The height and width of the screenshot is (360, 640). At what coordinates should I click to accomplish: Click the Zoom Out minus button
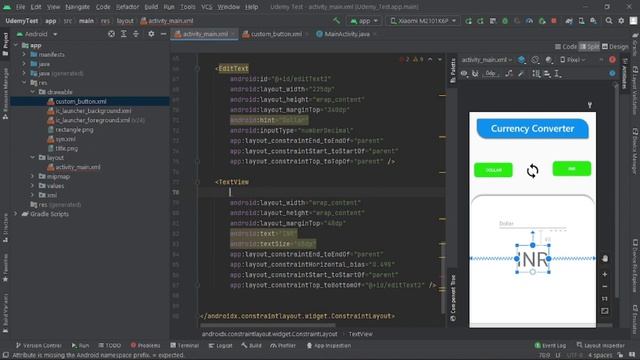coord(604,287)
